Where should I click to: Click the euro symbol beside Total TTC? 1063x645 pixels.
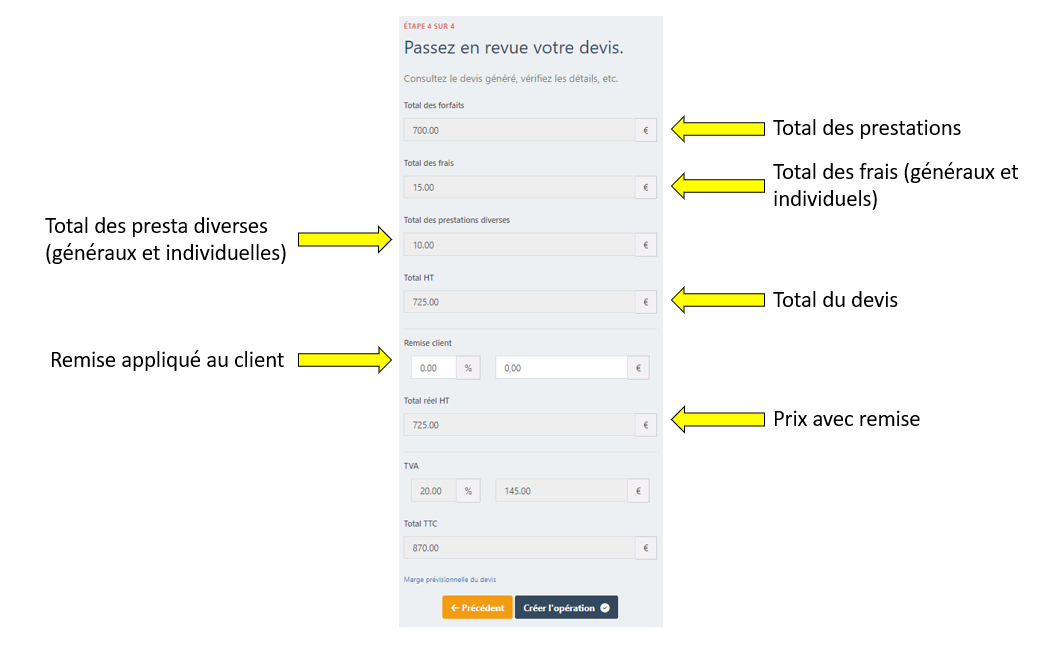click(x=645, y=548)
